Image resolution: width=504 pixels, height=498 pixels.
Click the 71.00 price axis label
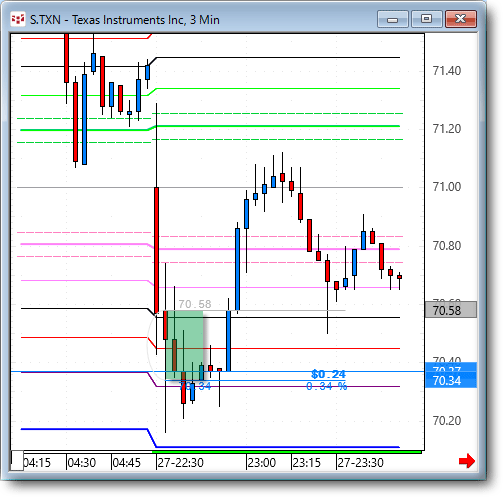click(447, 187)
